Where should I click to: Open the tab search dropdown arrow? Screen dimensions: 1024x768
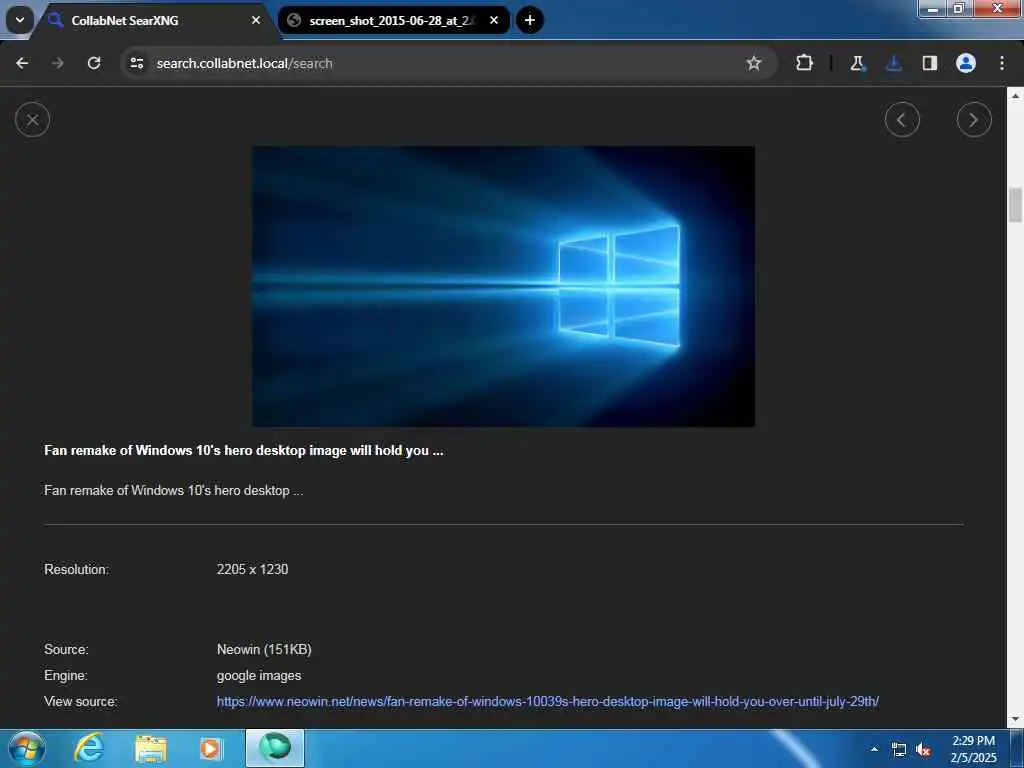tap(20, 20)
